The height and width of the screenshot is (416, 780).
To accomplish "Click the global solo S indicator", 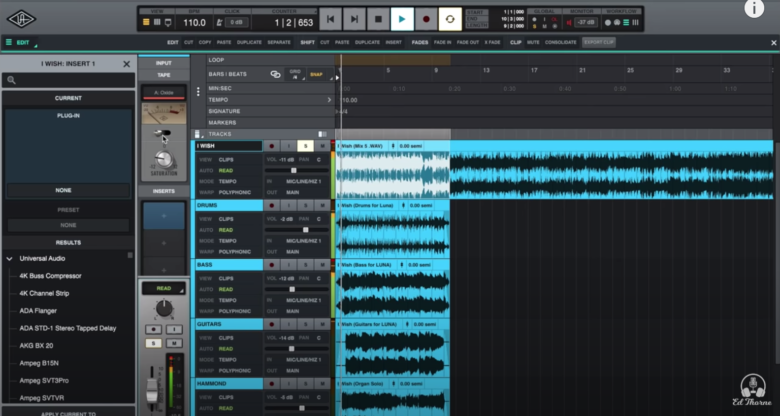I will 534,26.
